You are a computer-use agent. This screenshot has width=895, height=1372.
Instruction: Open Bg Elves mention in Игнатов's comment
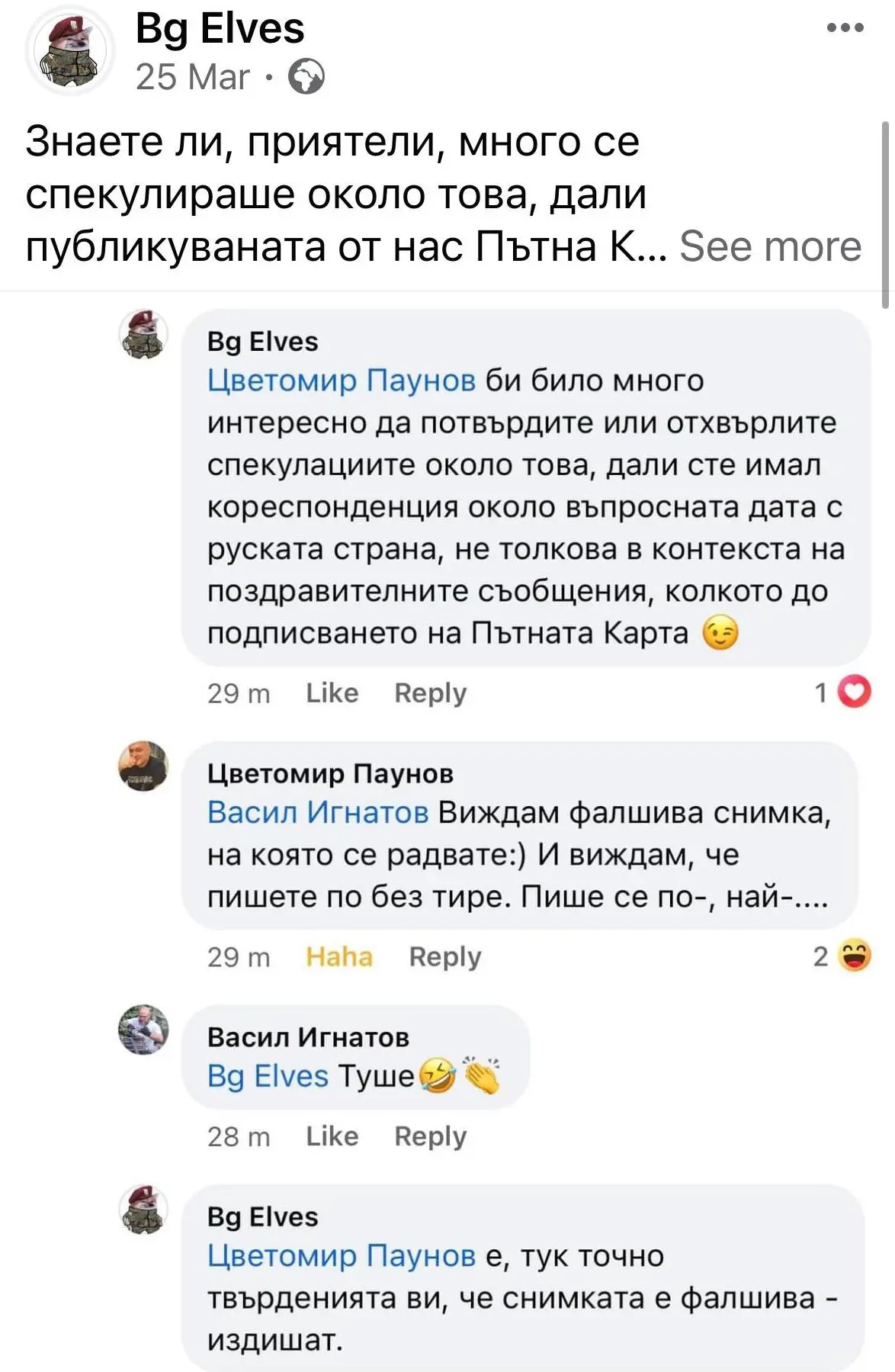(x=268, y=1076)
